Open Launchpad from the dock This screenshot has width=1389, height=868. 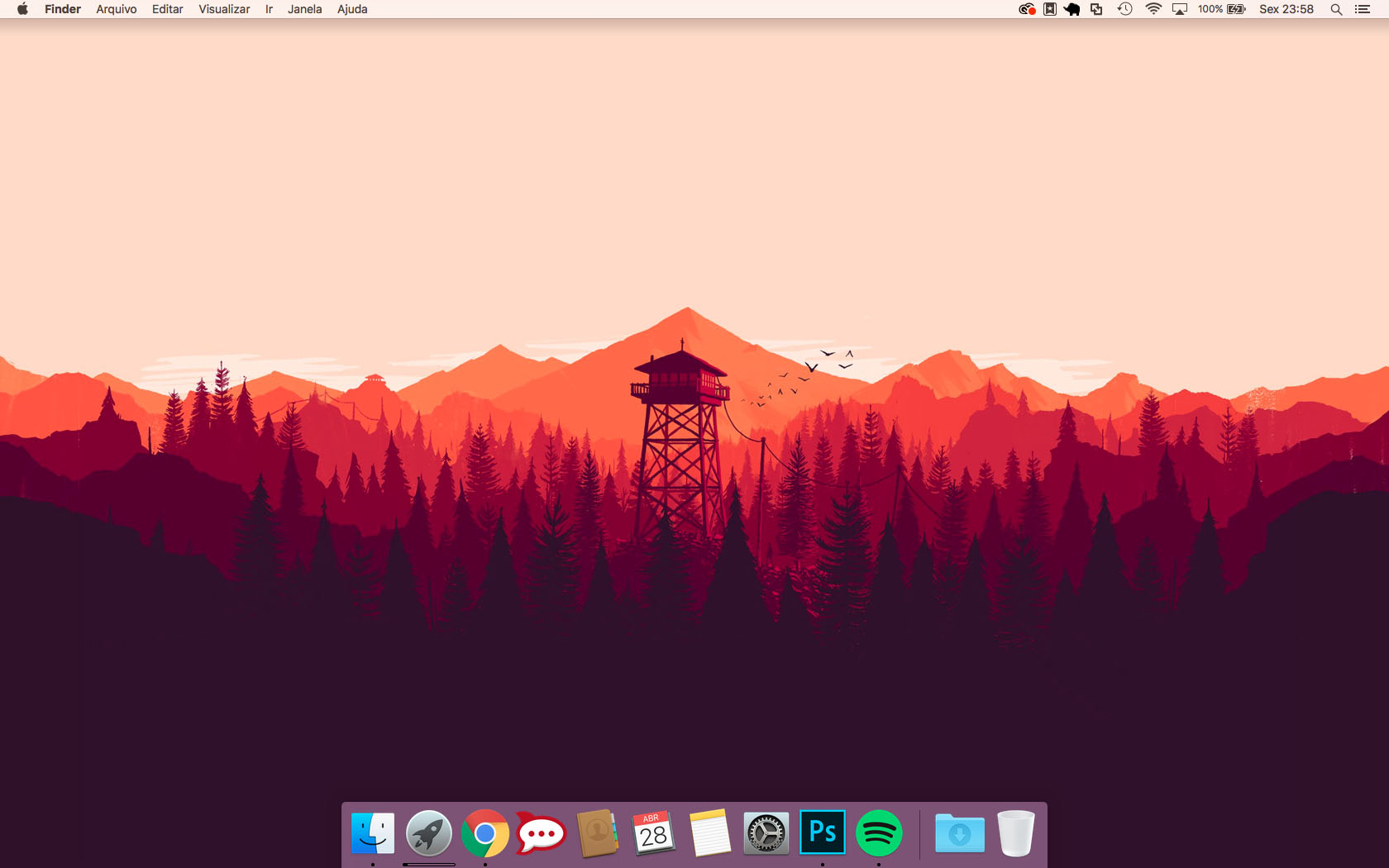pyautogui.click(x=428, y=833)
